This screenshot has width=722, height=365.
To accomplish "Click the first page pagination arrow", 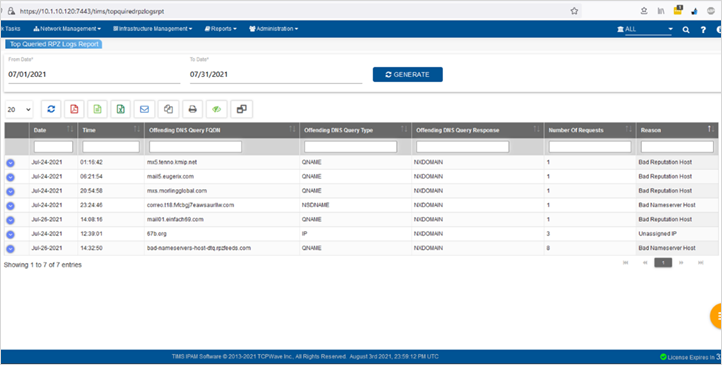I will [626, 263].
